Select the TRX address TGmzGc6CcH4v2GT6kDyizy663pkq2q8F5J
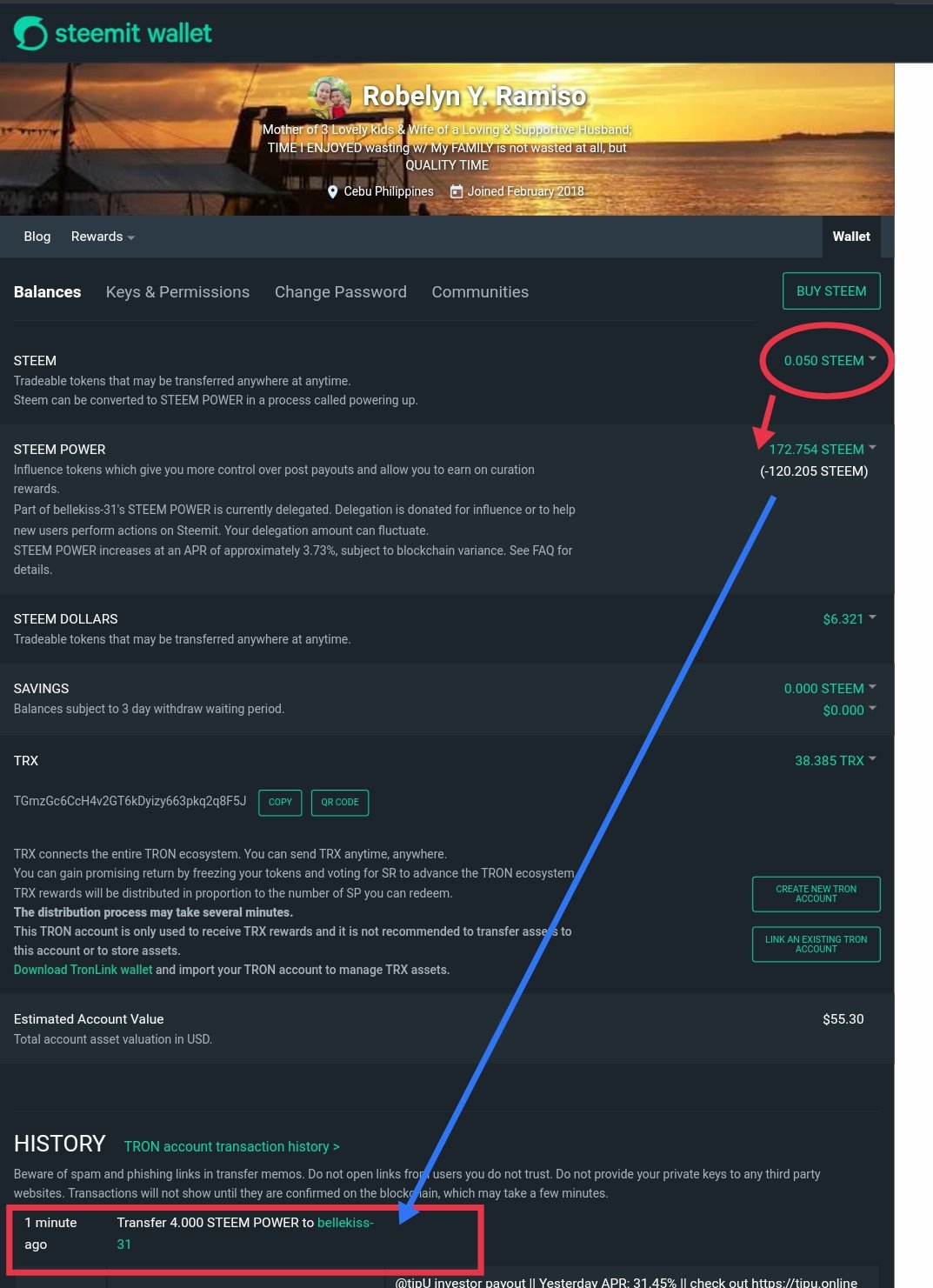The image size is (933, 1288). (130, 801)
